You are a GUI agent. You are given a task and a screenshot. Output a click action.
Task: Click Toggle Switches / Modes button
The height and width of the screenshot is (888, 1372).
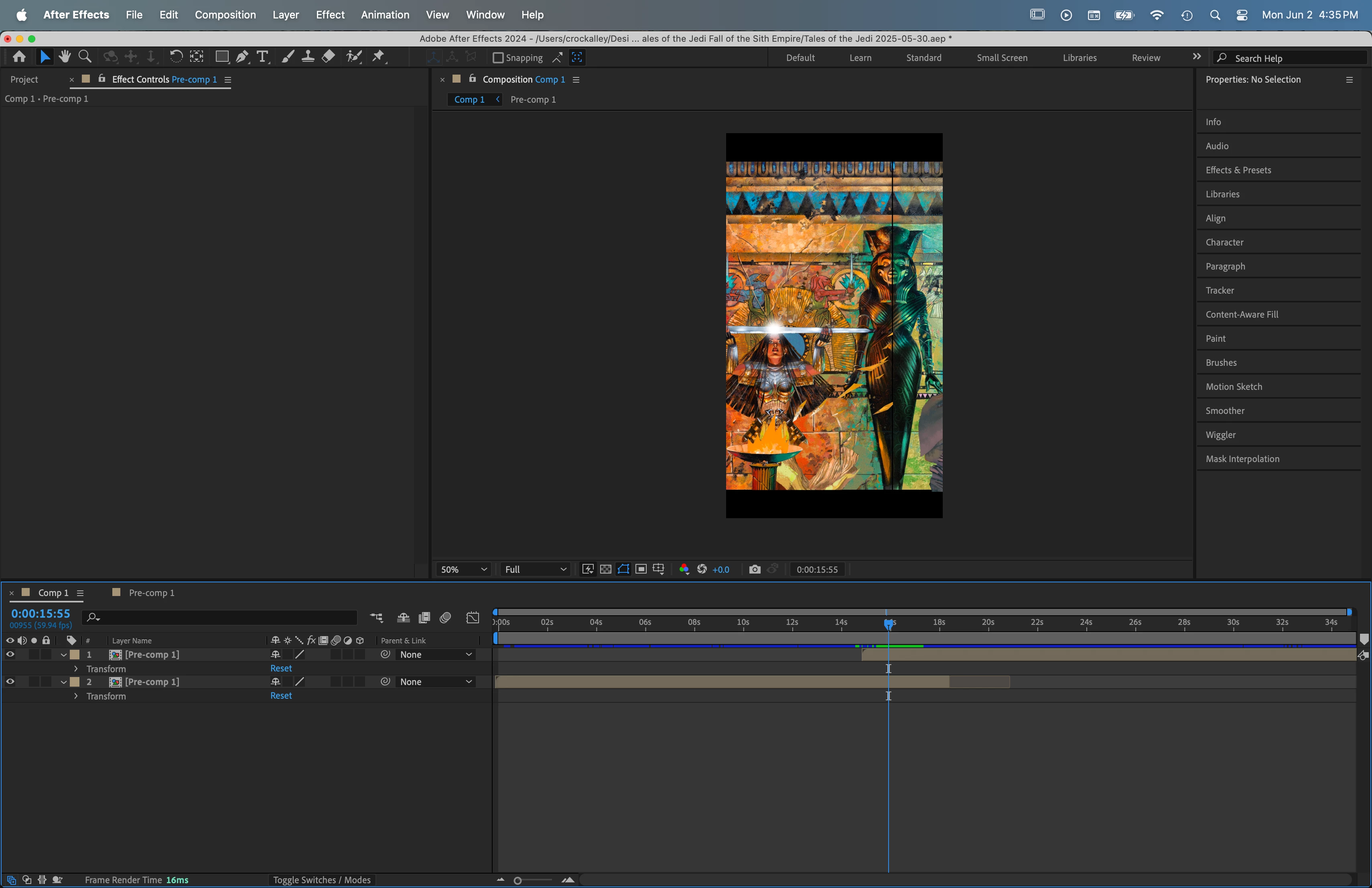321,880
